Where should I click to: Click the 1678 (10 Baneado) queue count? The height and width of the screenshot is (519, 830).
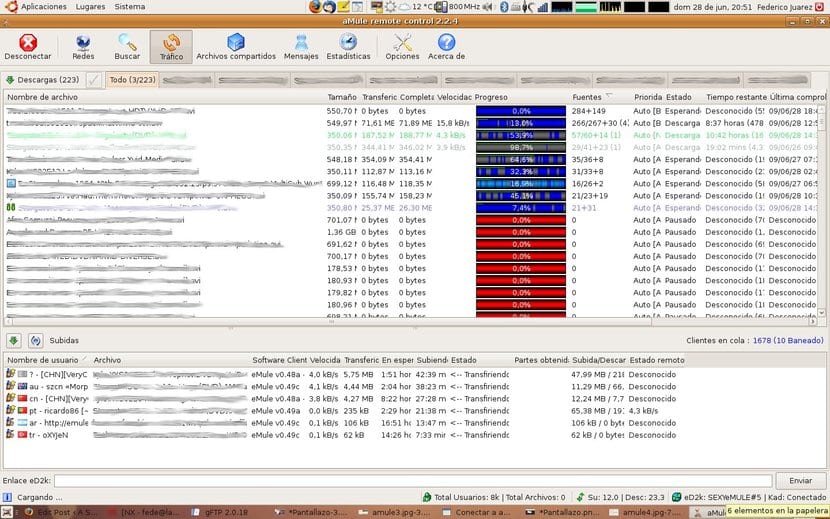pyautogui.click(x=788, y=341)
